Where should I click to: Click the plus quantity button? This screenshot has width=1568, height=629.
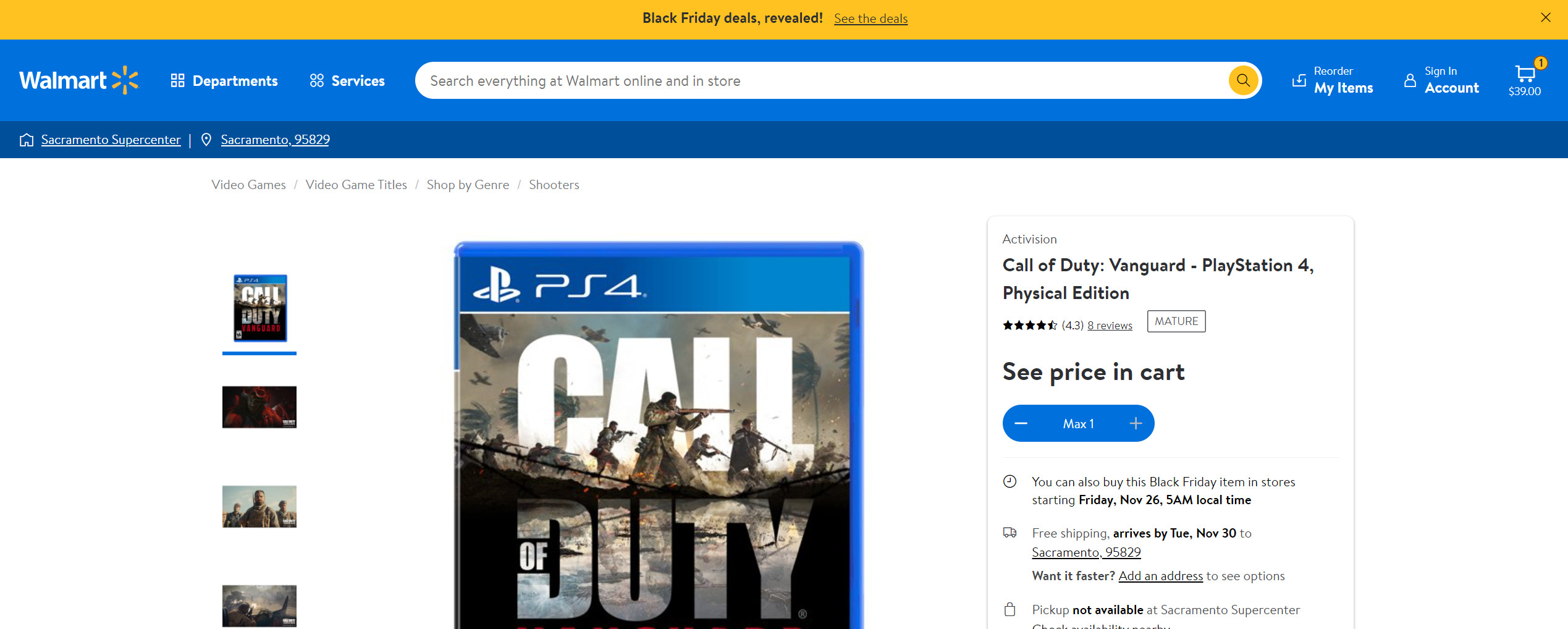pyautogui.click(x=1136, y=424)
